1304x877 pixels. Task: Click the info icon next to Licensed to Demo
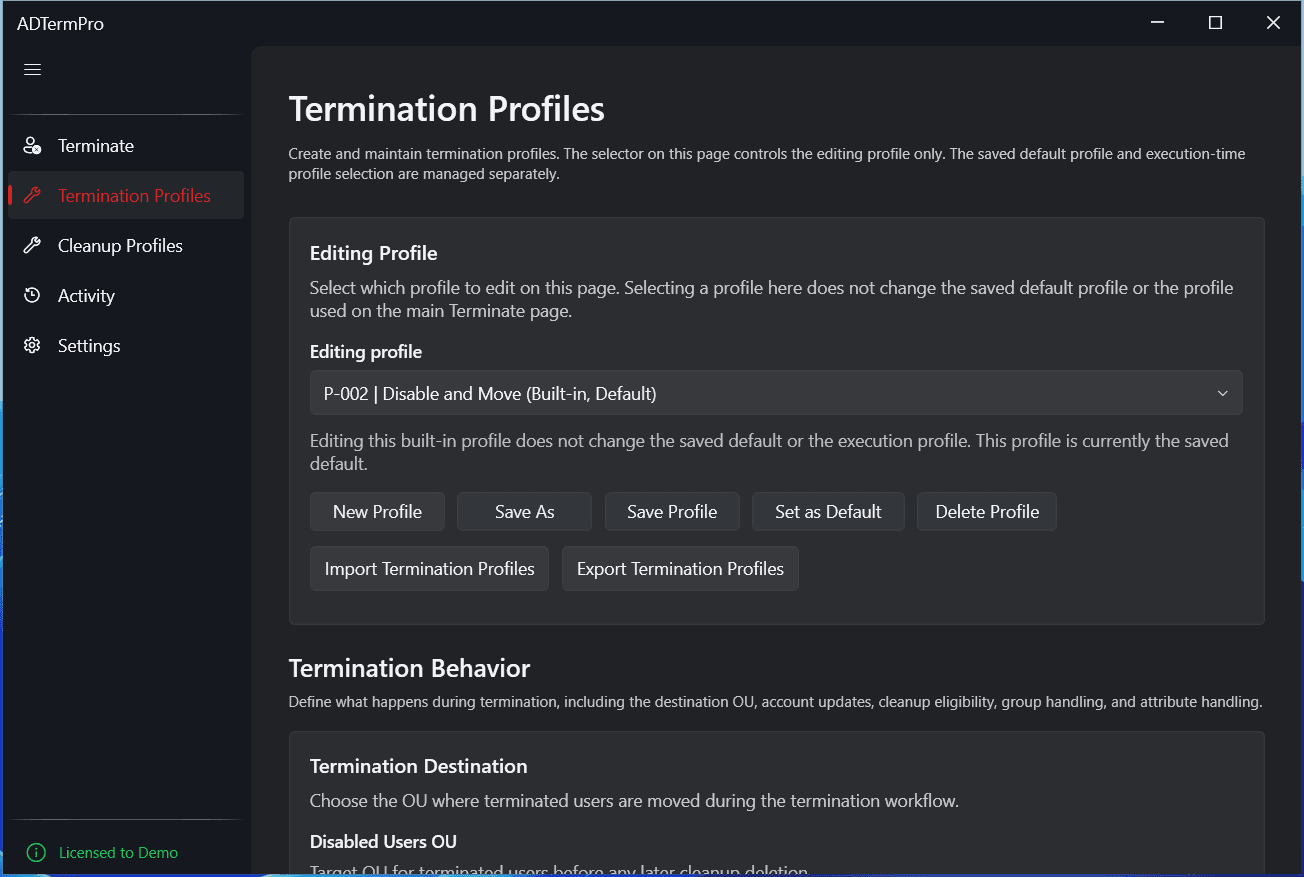pos(38,852)
